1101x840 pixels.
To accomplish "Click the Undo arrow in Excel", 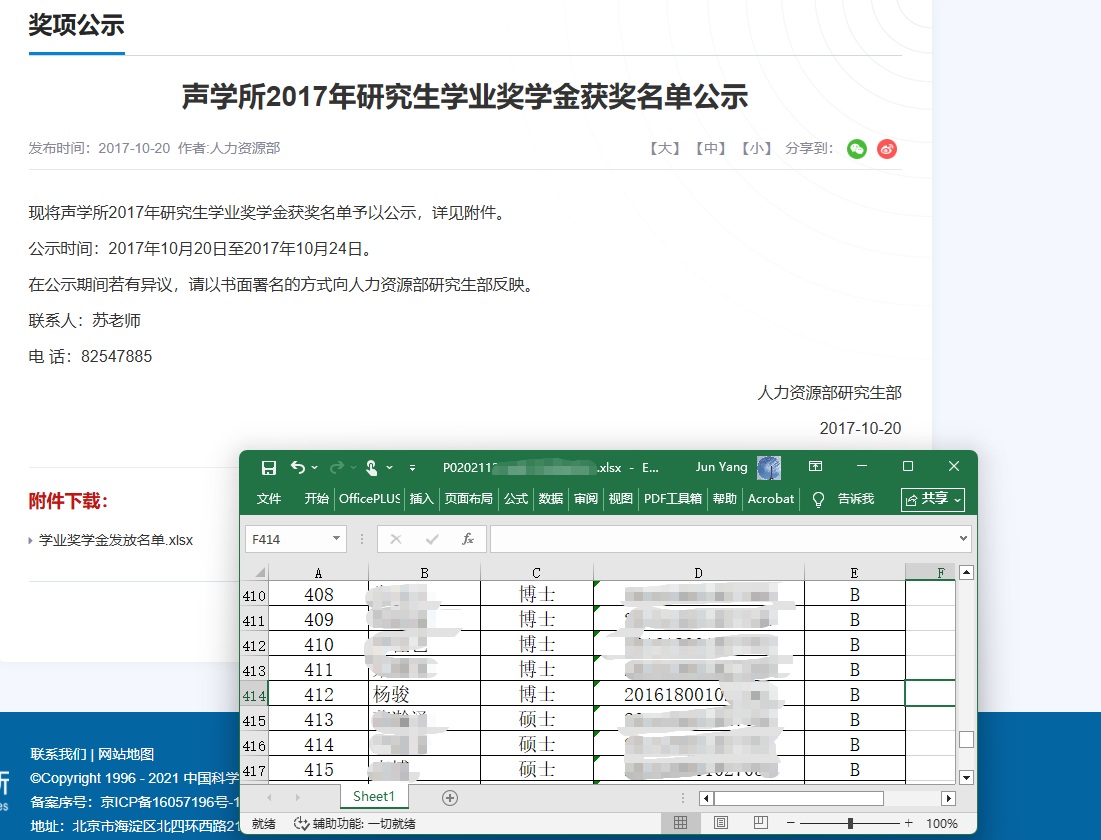I will point(297,467).
